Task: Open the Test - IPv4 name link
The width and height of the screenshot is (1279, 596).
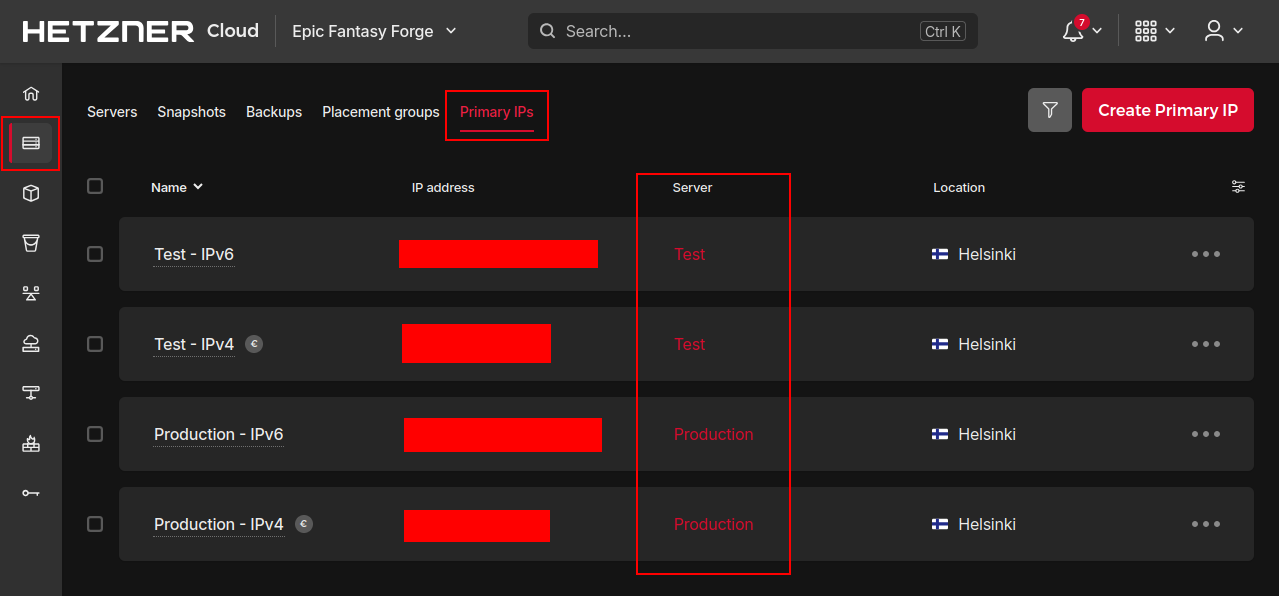Action: (x=194, y=344)
